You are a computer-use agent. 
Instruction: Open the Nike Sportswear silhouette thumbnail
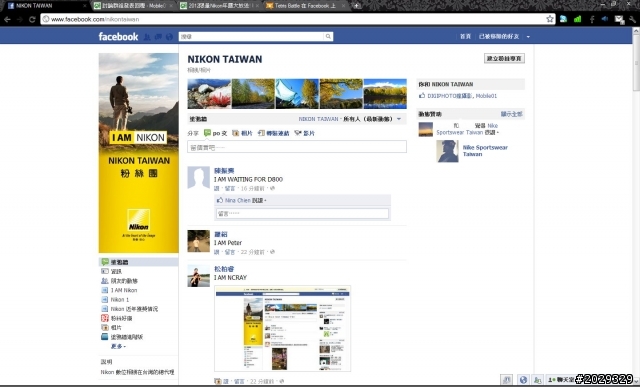coord(447,151)
